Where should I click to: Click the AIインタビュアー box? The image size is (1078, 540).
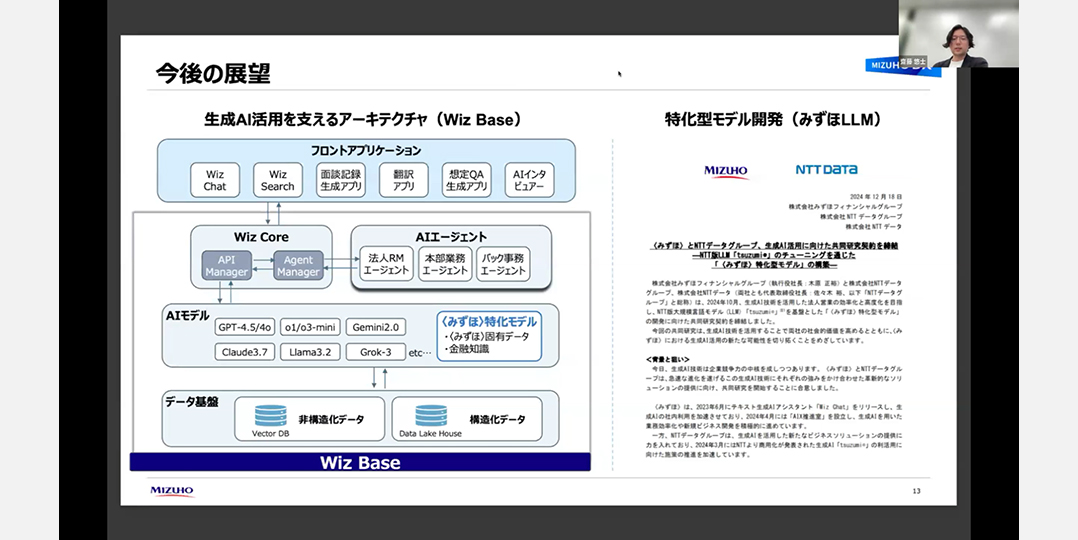[529, 180]
